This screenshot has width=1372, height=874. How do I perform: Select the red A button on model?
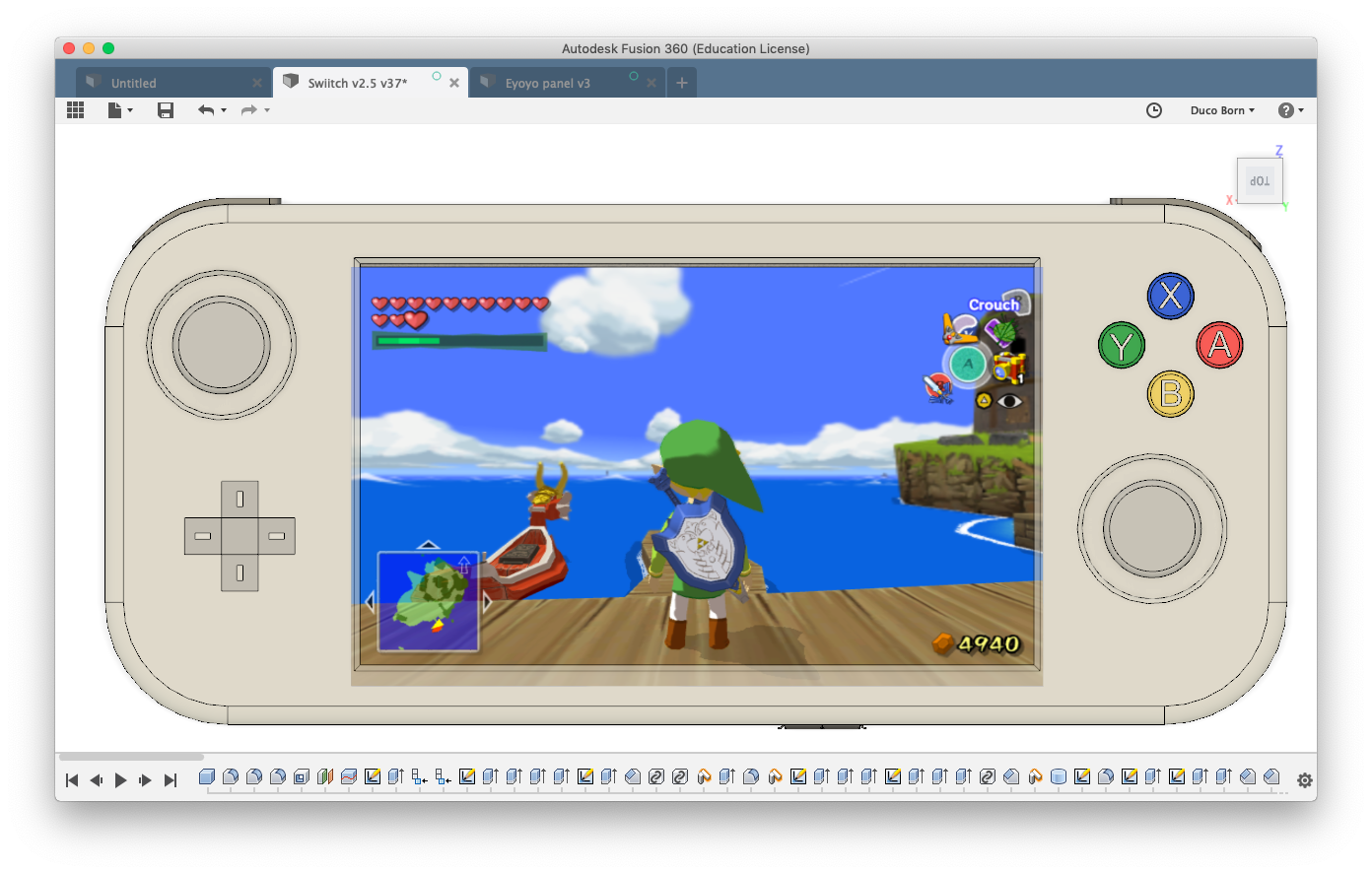[x=1220, y=345]
